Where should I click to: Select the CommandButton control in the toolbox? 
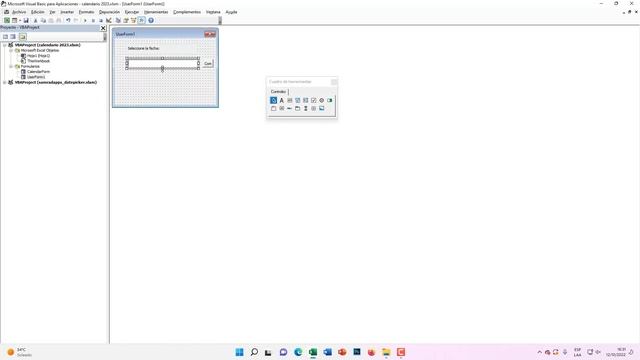coord(282,108)
